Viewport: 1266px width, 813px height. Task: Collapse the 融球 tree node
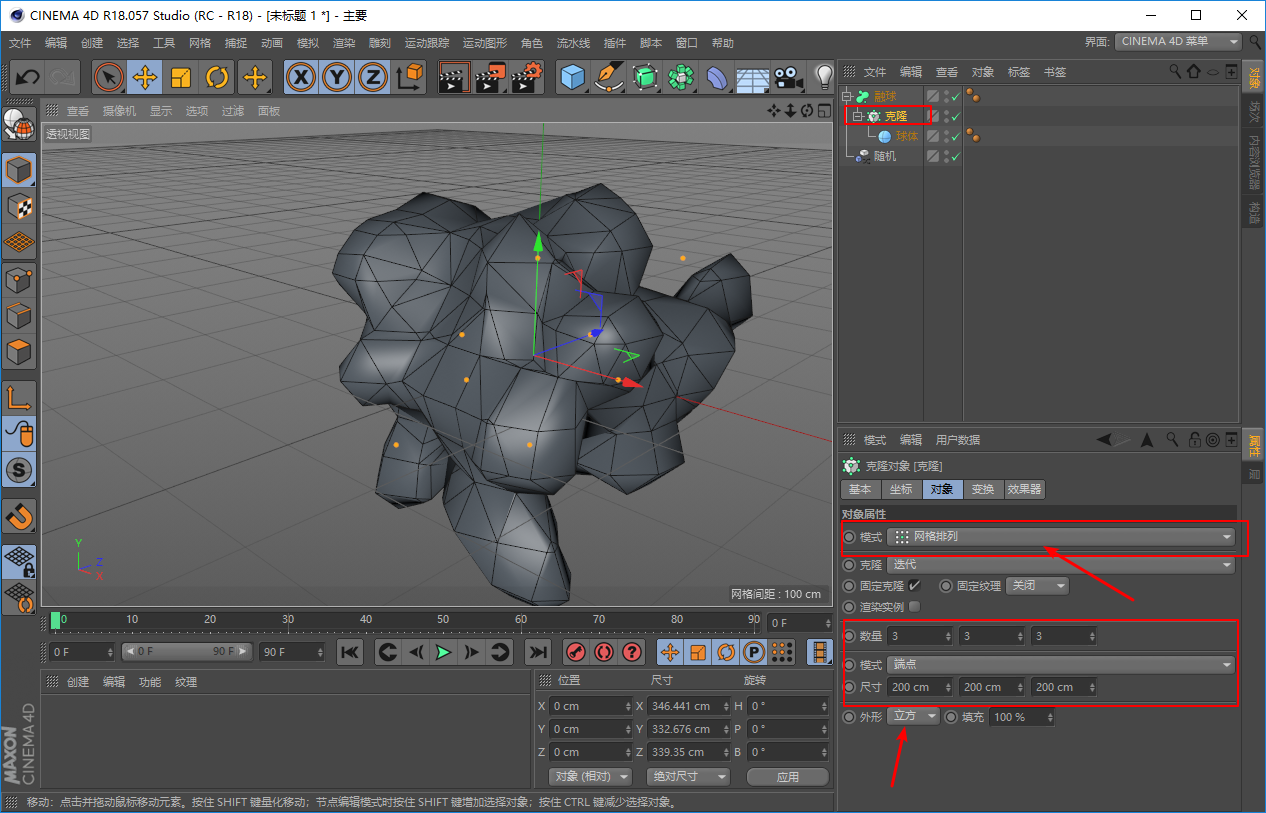point(846,97)
